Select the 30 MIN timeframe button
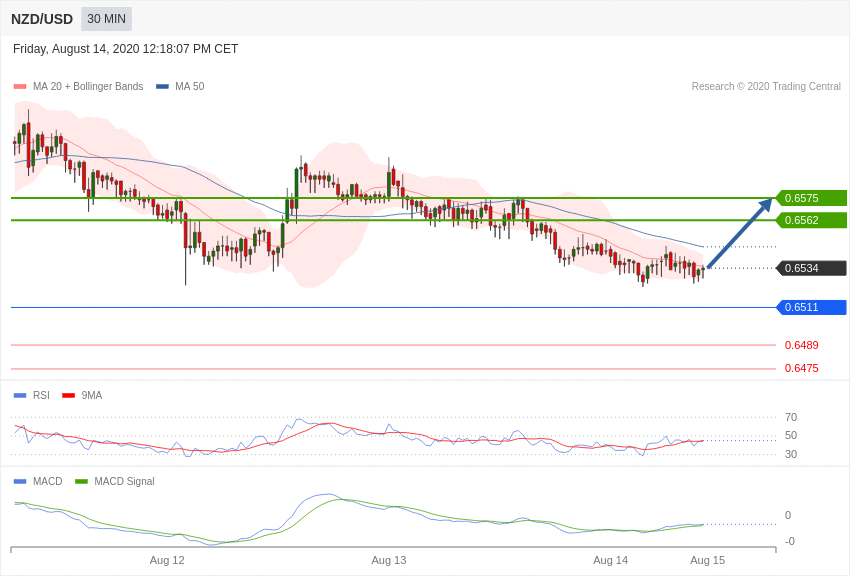 [x=106, y=19]
